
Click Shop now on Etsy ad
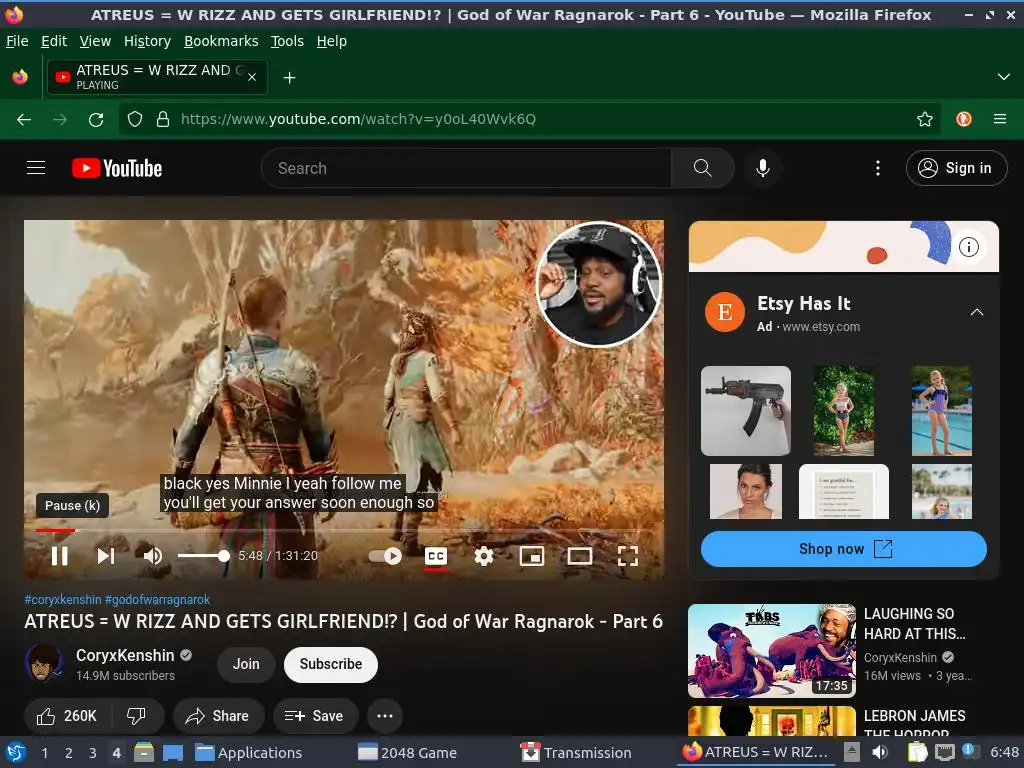pyautogui.click(x=843, y=549)
